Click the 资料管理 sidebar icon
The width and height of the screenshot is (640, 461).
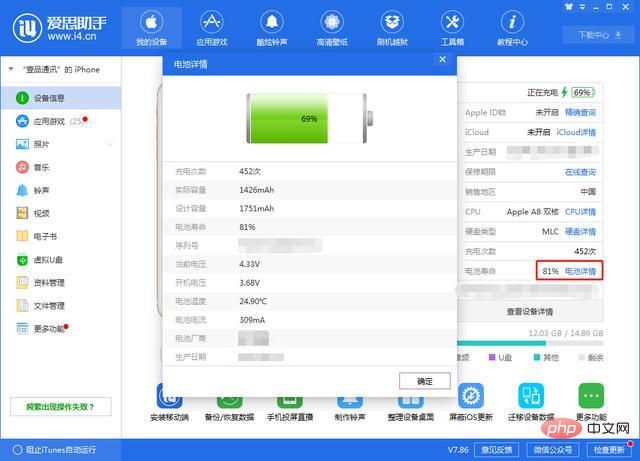pyautogui.click(x=22, y=283)
